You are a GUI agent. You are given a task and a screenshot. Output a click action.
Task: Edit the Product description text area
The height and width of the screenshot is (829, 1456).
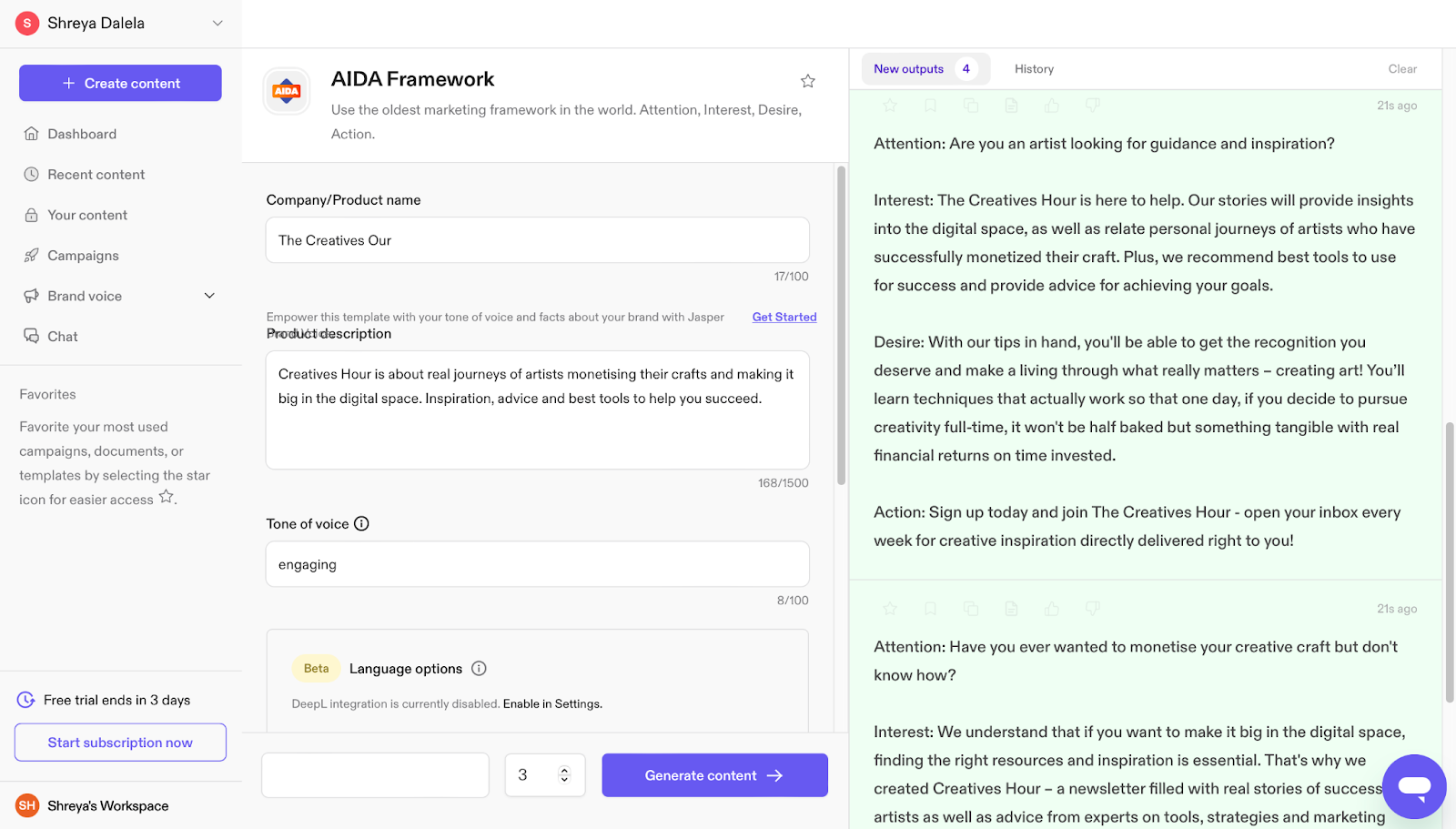[x=537, y=409]
